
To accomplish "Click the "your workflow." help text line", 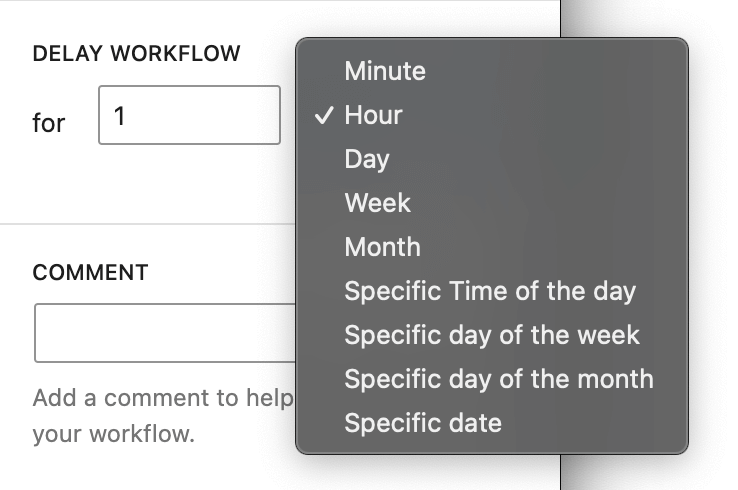I will 113,436.
